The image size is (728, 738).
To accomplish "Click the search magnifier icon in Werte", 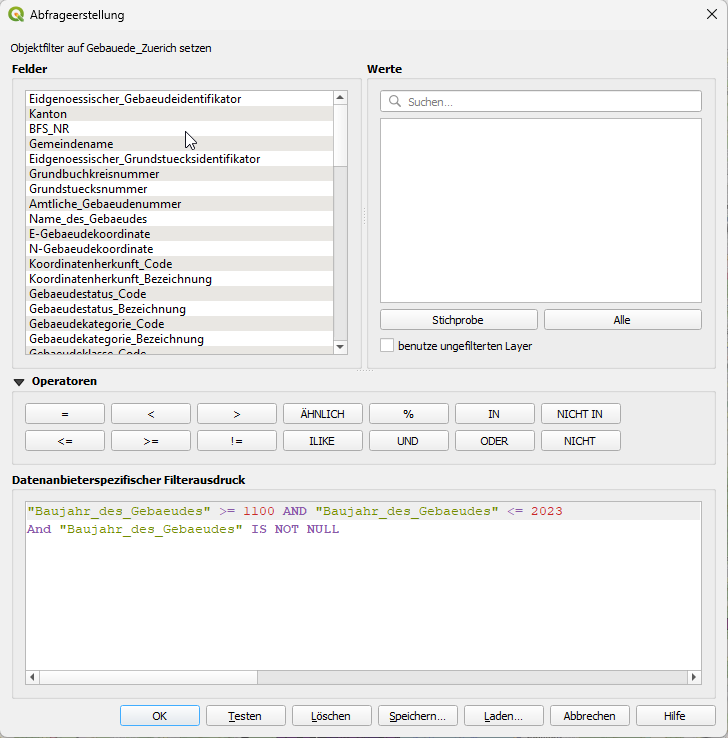I will point(395,102).
